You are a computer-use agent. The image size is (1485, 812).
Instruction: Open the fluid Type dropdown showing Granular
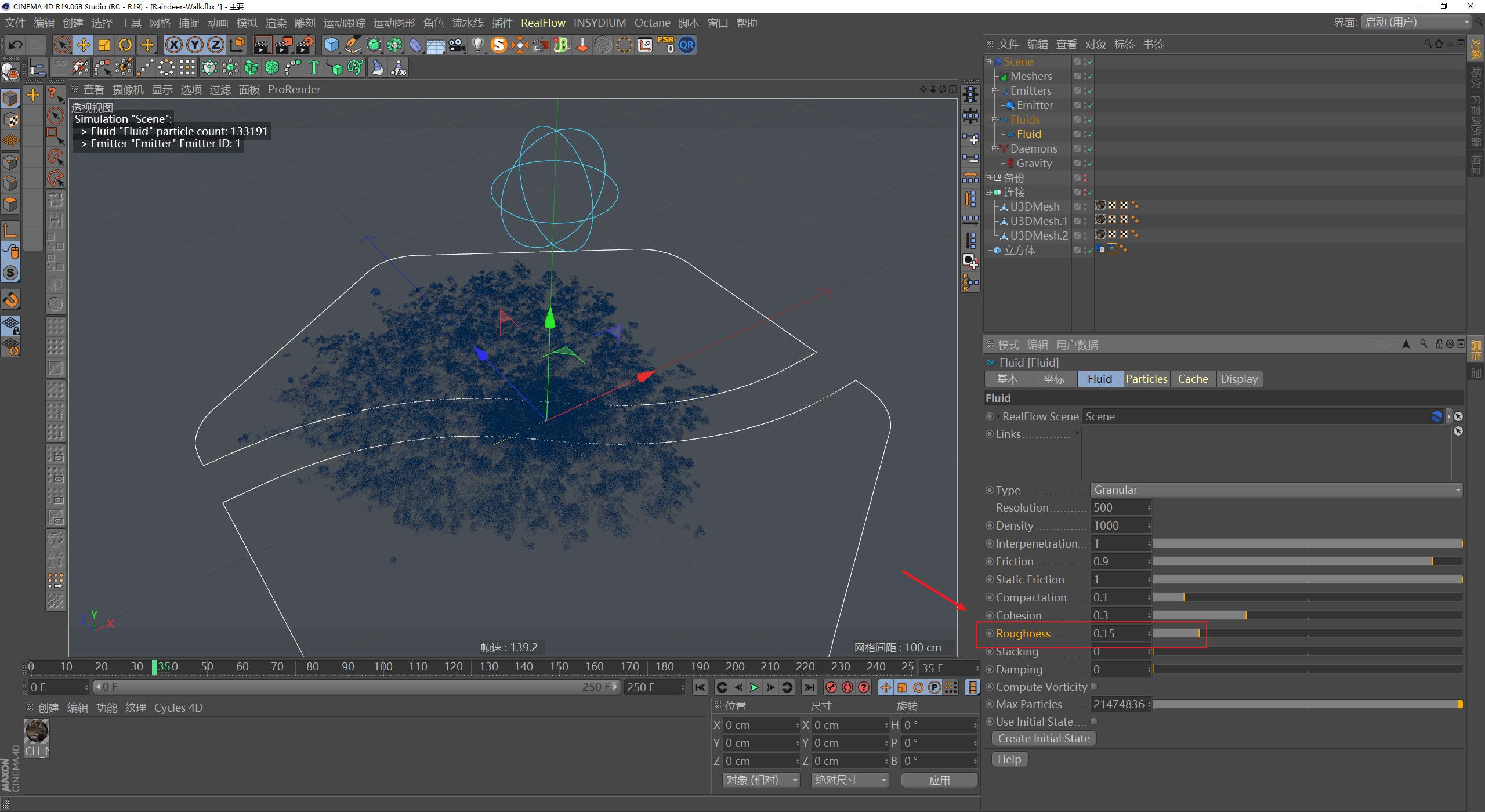pyautogui.click(x=1276, y=490)
